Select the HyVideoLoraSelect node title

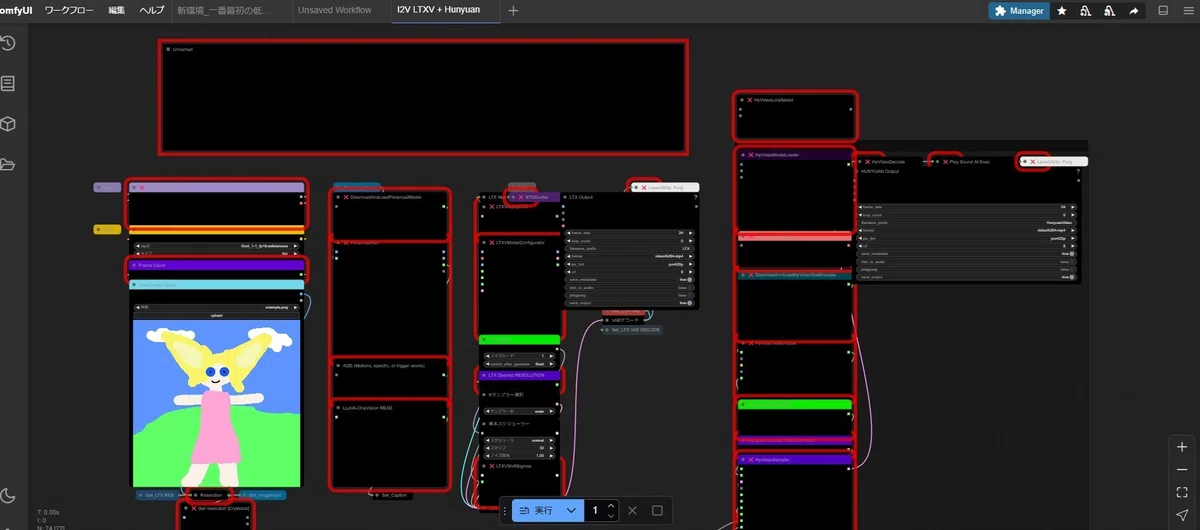tap(775, 100)
